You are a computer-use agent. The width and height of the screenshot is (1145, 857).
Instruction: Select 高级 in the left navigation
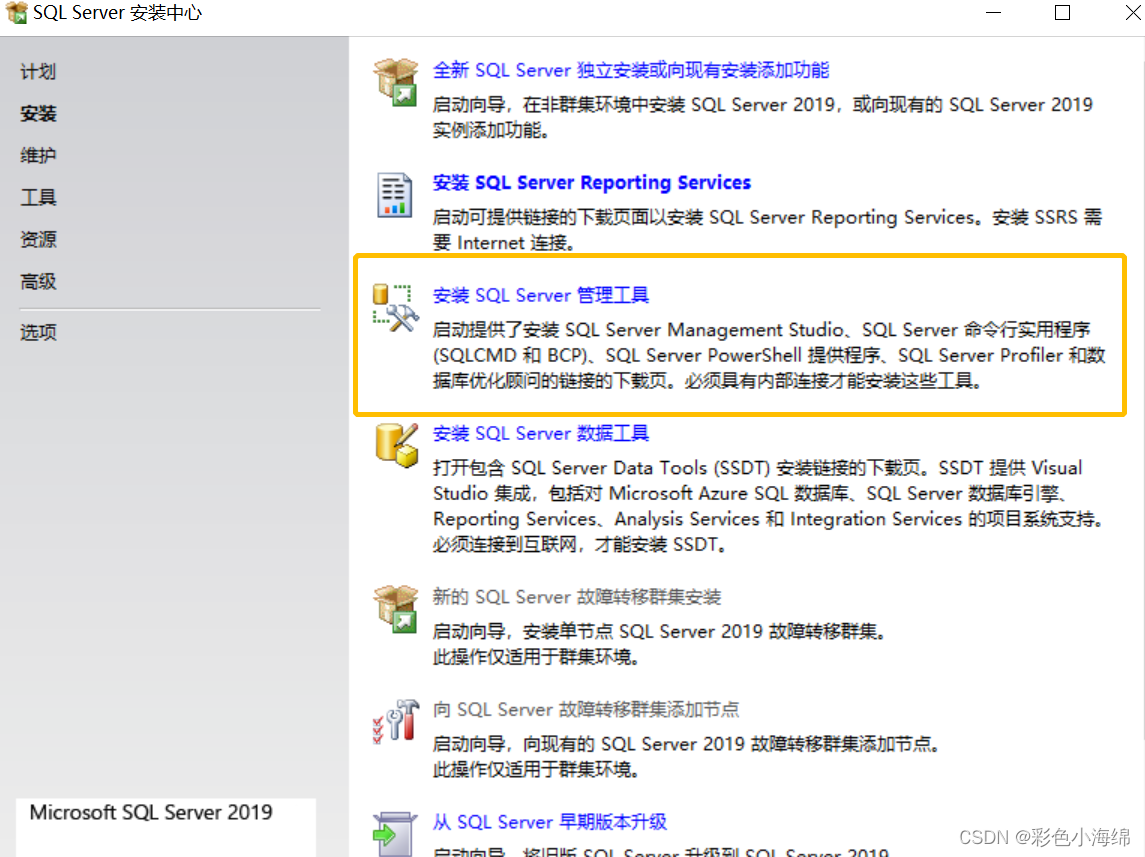(38, 282)
